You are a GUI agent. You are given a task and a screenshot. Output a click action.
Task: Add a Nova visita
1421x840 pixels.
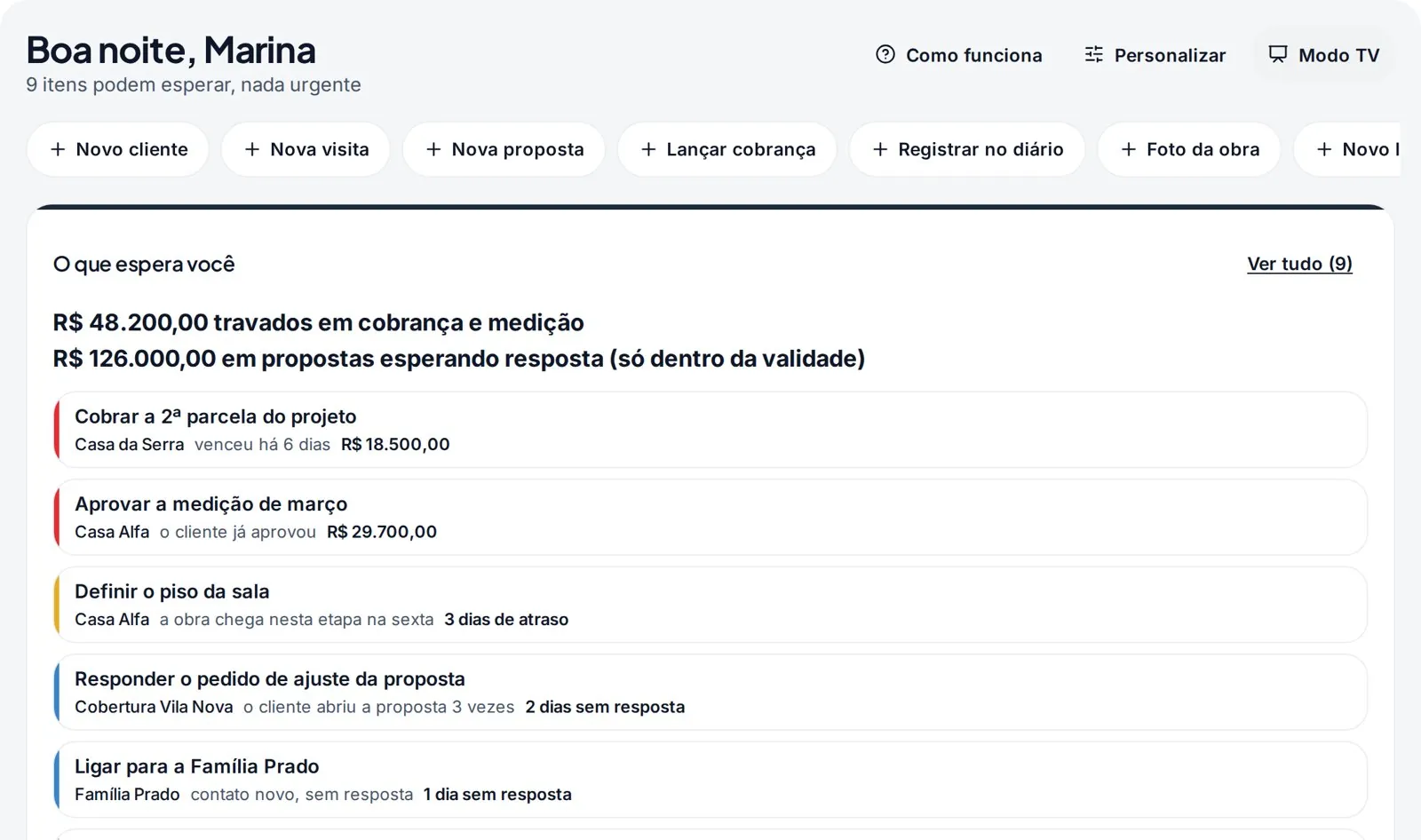click(306, 149)
